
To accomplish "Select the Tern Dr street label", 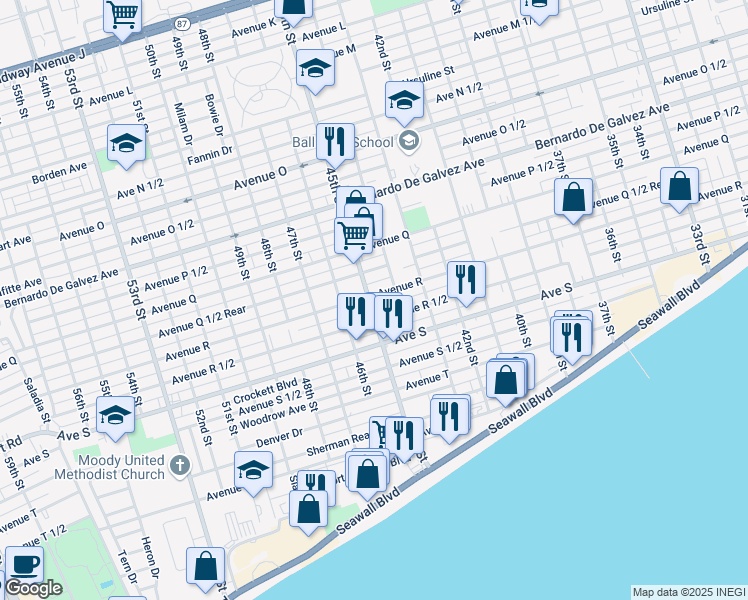I will click(127, 567).
